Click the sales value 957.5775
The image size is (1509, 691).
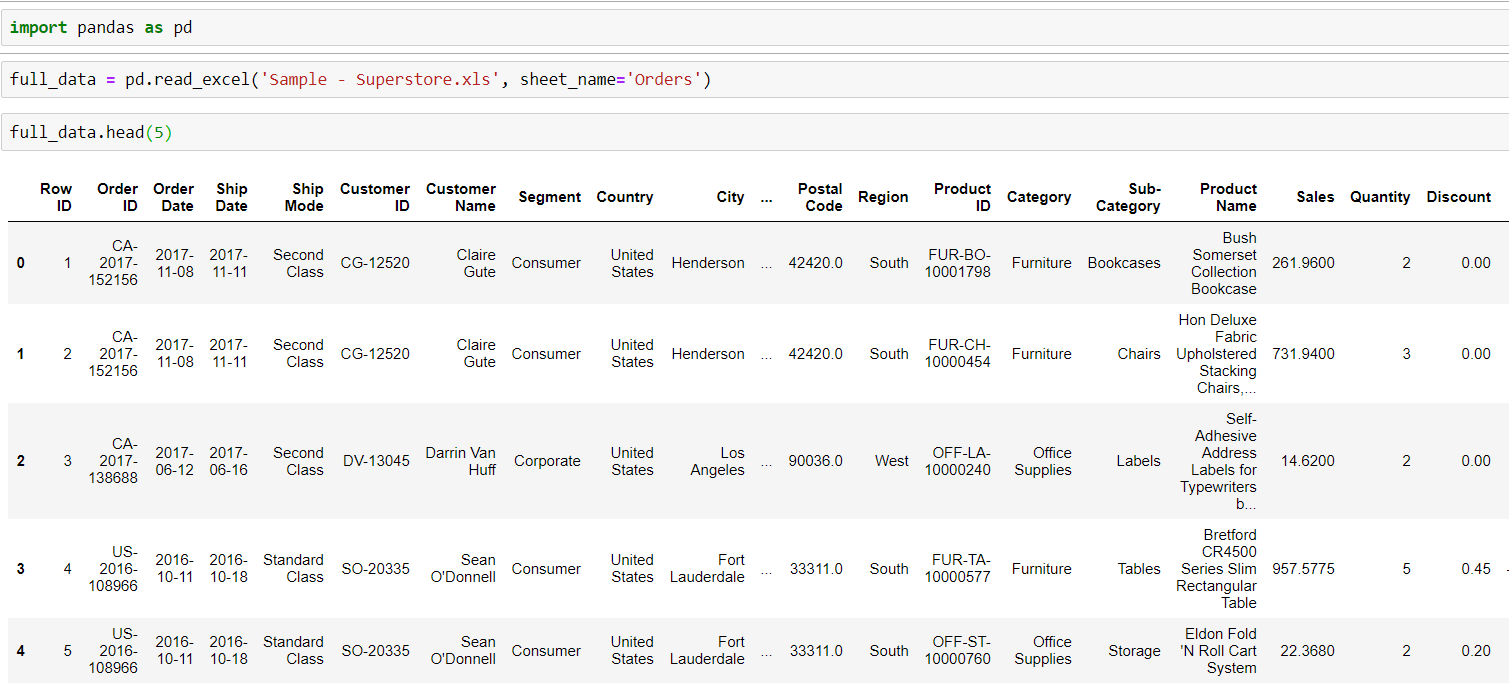coord(1304,568)
